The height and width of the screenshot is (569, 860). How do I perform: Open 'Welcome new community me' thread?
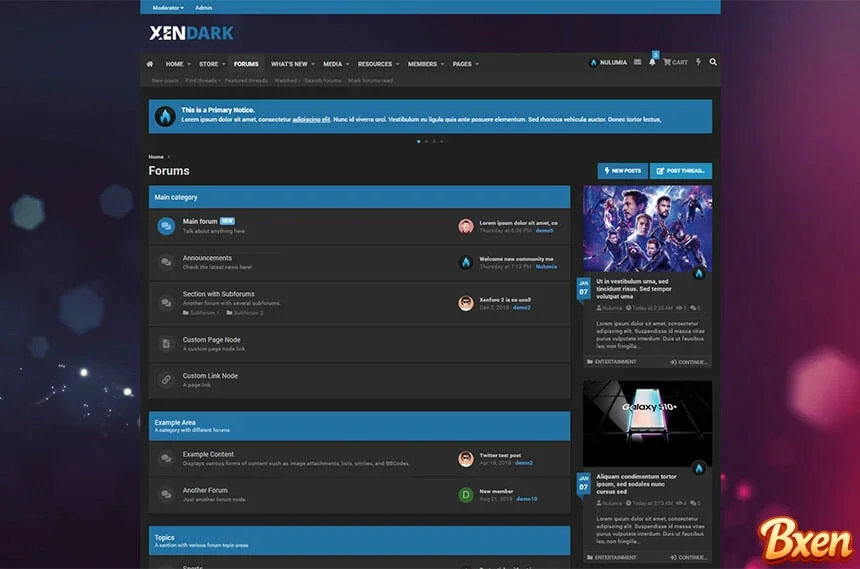pyautogui.click(x=516, y=259)
